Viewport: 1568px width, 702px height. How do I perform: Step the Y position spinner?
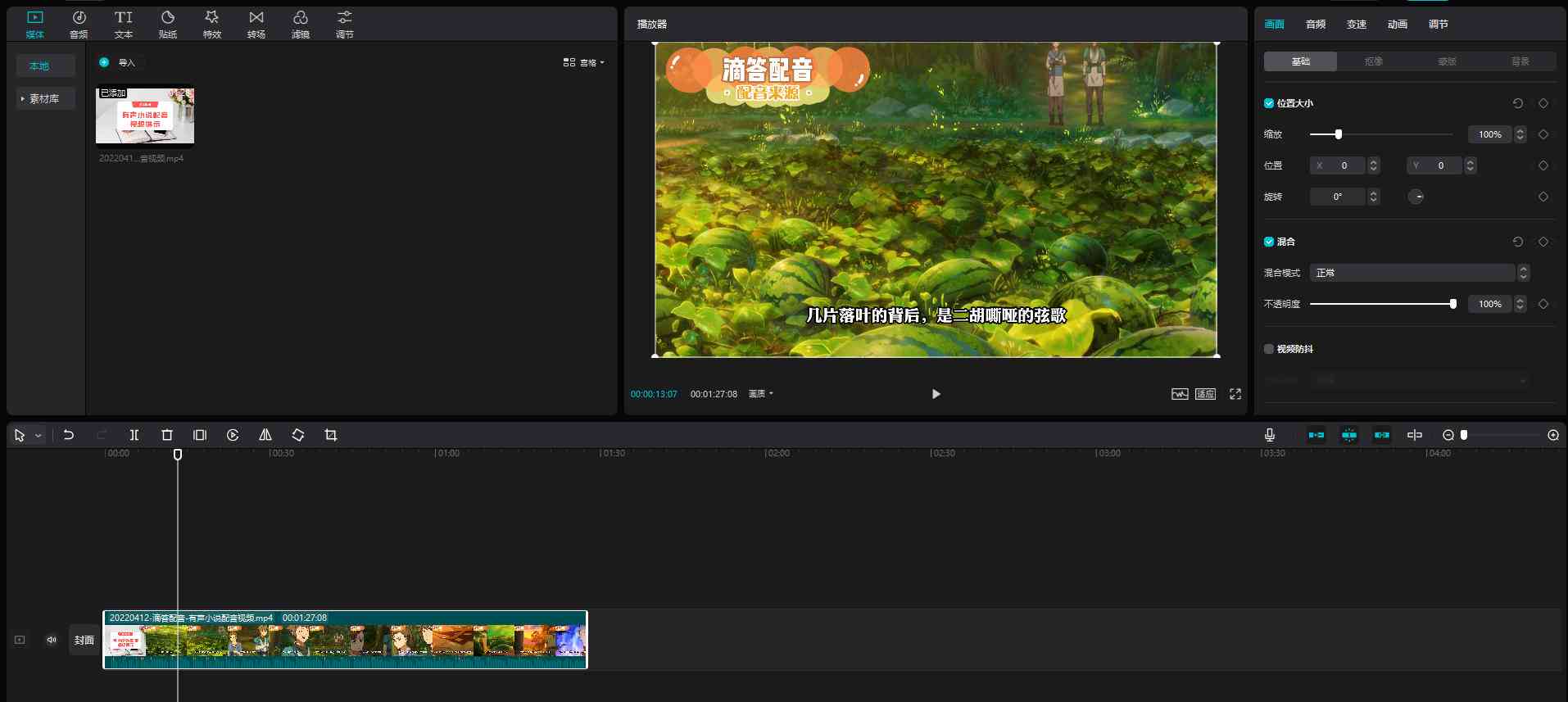click(1471, 165)
